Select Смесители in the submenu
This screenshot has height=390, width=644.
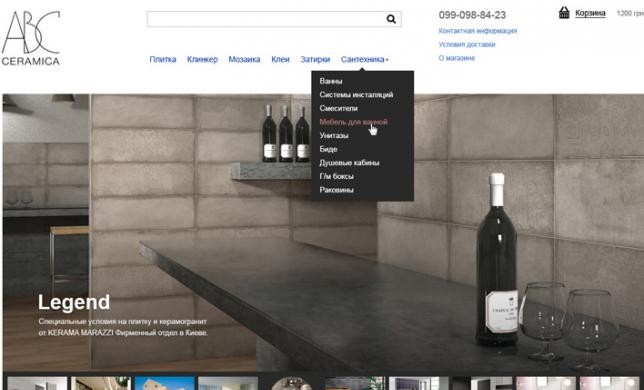point(338,108)
